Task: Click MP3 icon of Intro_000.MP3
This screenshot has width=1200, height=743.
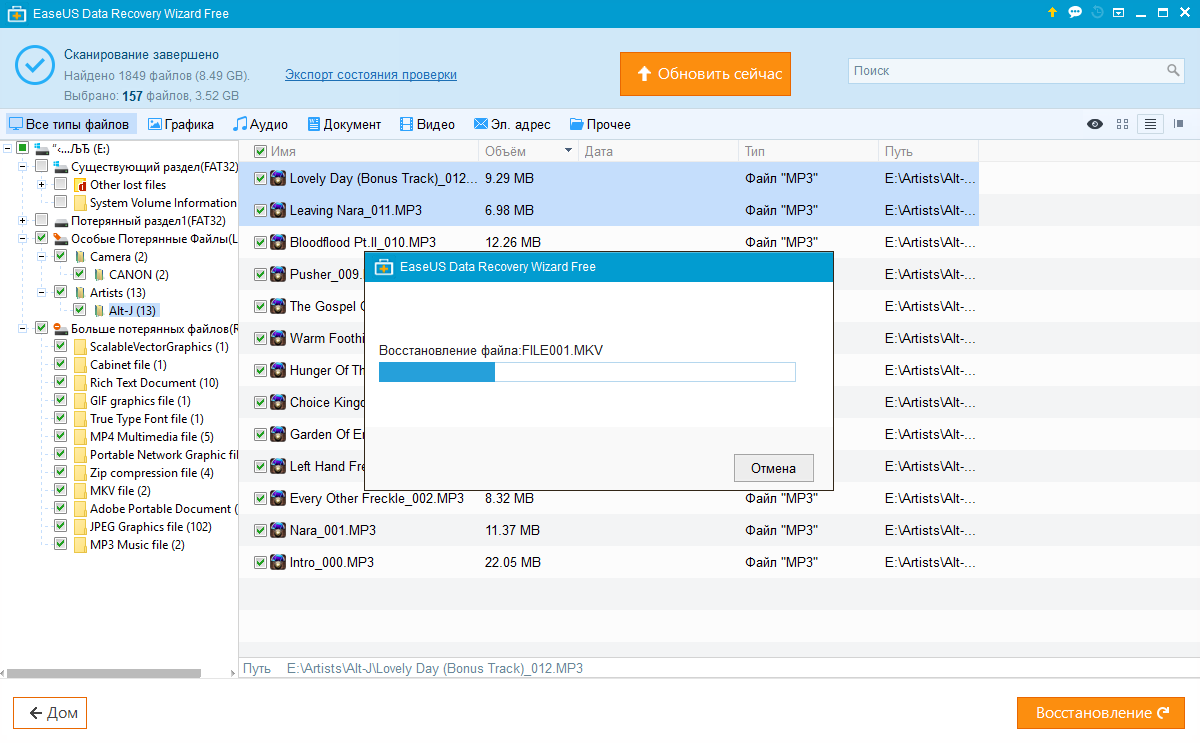Action: point(278,562)
